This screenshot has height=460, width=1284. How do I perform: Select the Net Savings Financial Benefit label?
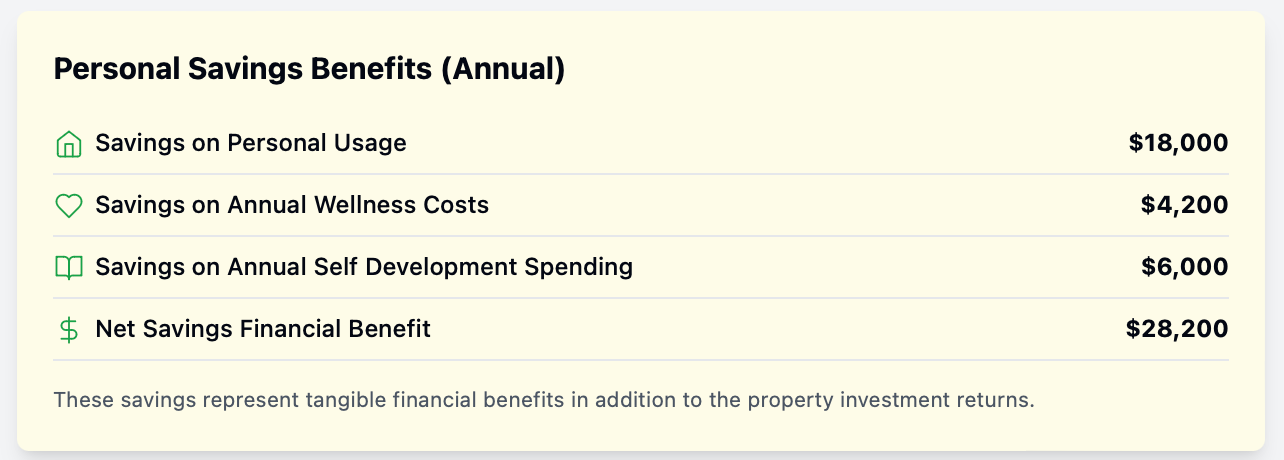click(263, 328)
